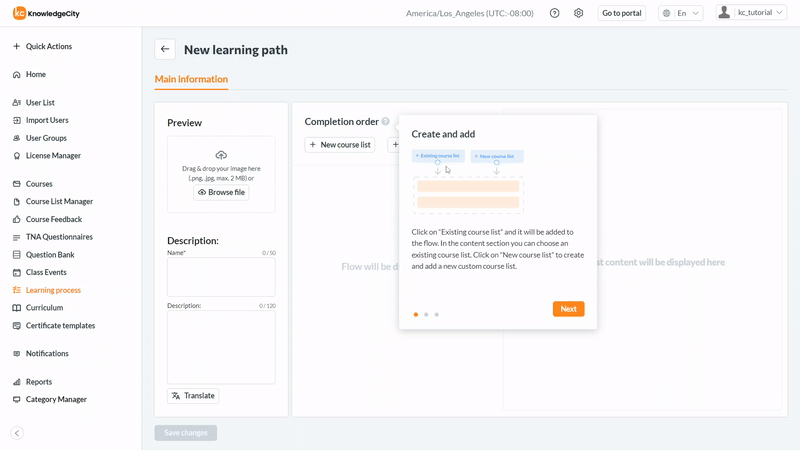Jump to the third tutorial step dot
Viewport: 800px width, 450px height.
click(437, 315)
